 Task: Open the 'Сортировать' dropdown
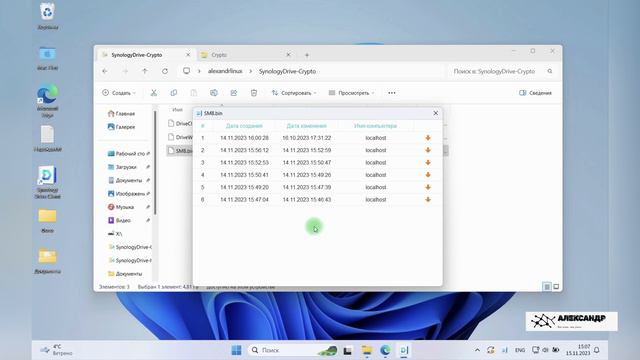294,93
